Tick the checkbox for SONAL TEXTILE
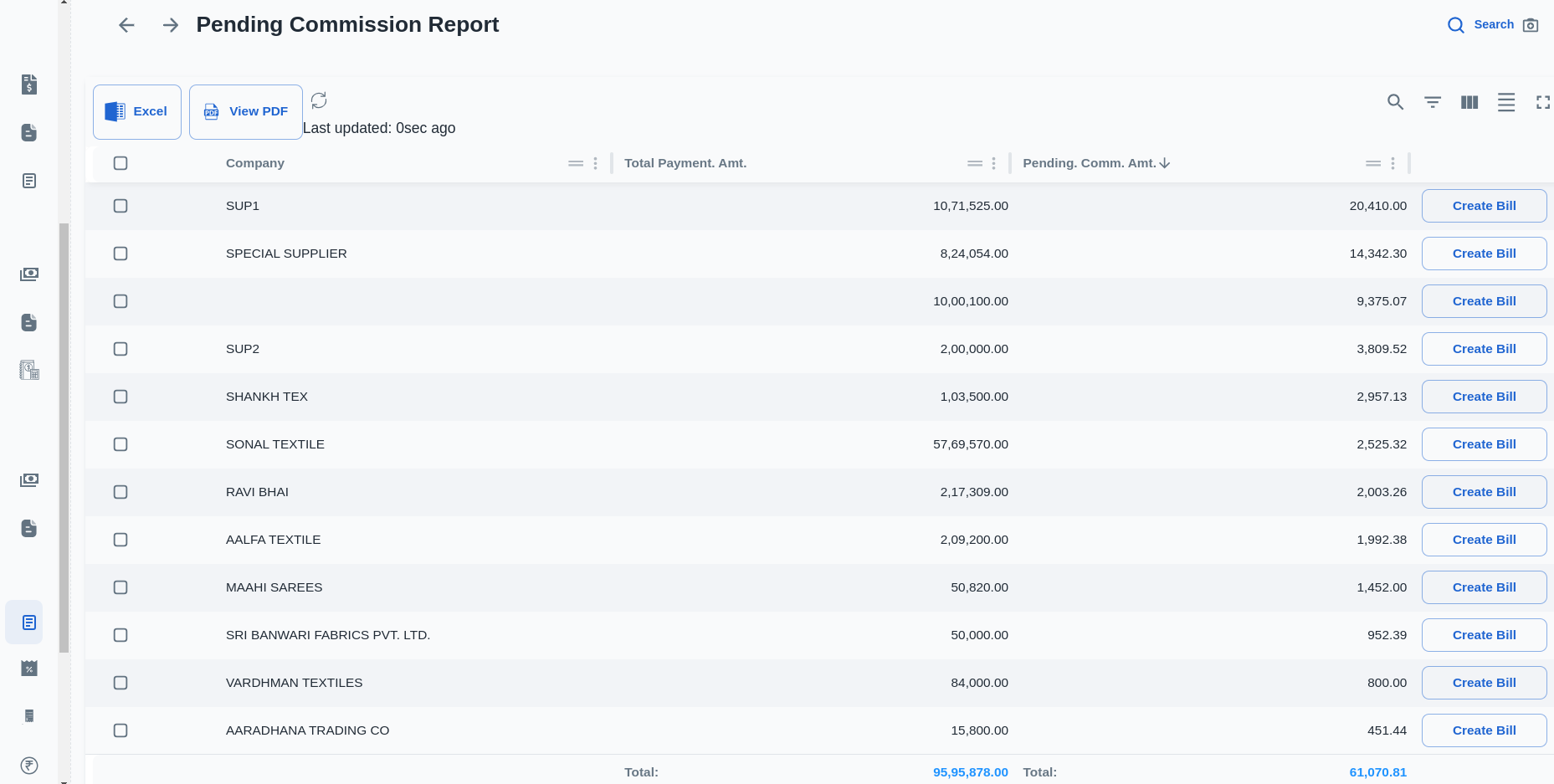 tap(121, 444)
